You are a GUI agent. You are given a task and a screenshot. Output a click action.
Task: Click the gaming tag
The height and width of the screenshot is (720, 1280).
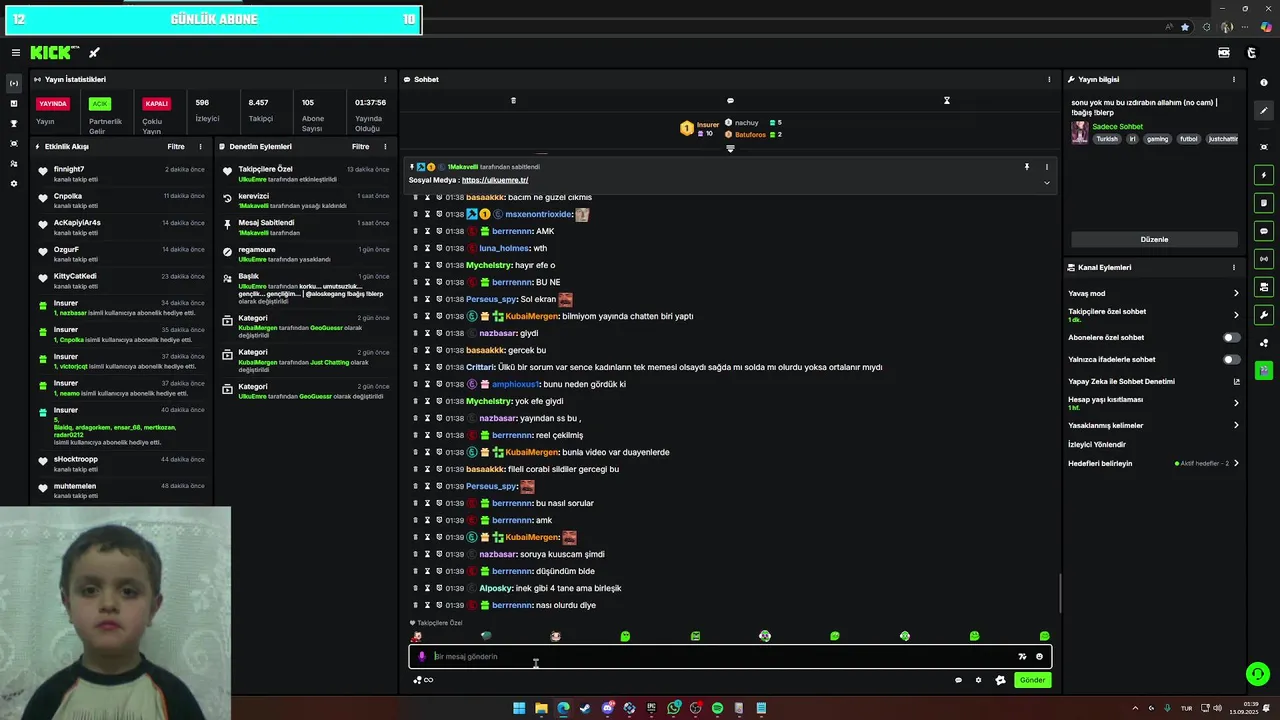(1157, 139)
